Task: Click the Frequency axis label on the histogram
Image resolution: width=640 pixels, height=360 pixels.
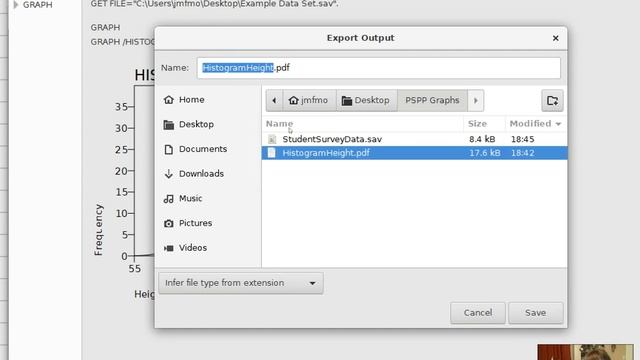Action: (x=98, y=230)
